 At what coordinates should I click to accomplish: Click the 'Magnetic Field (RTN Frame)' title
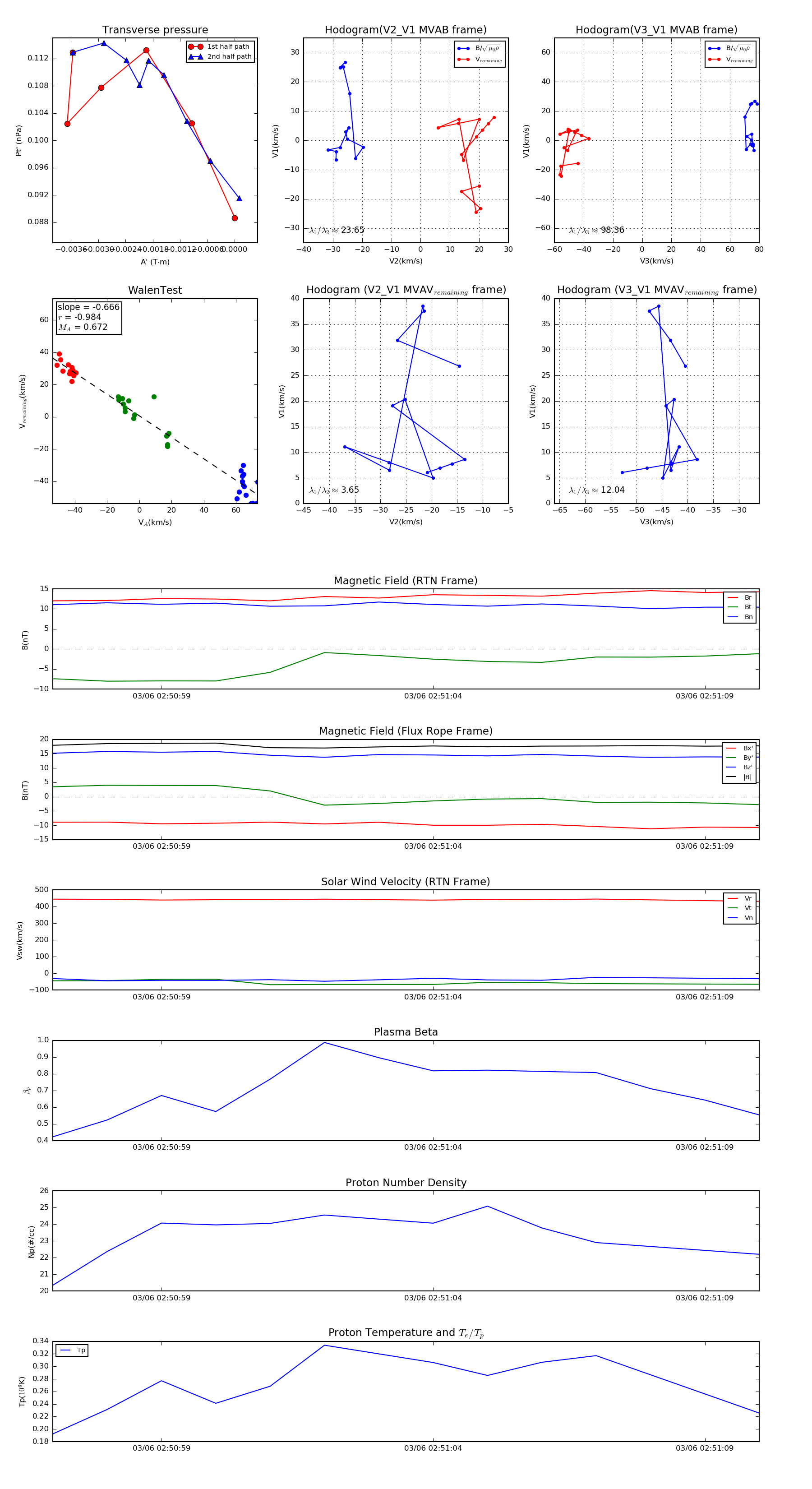point(406,581)
